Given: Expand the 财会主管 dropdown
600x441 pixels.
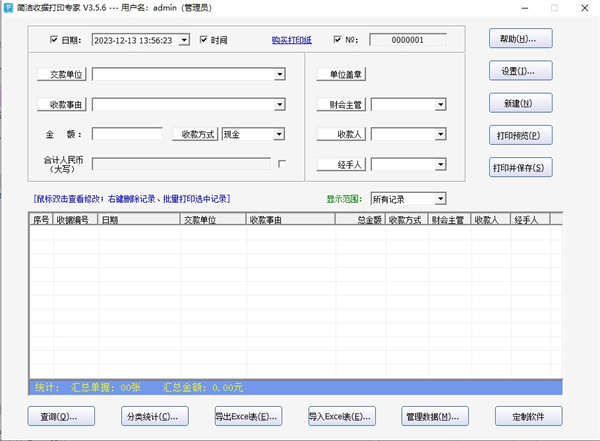Looking at the screenshot, I should pyautogui.click(x=440, y=103).
